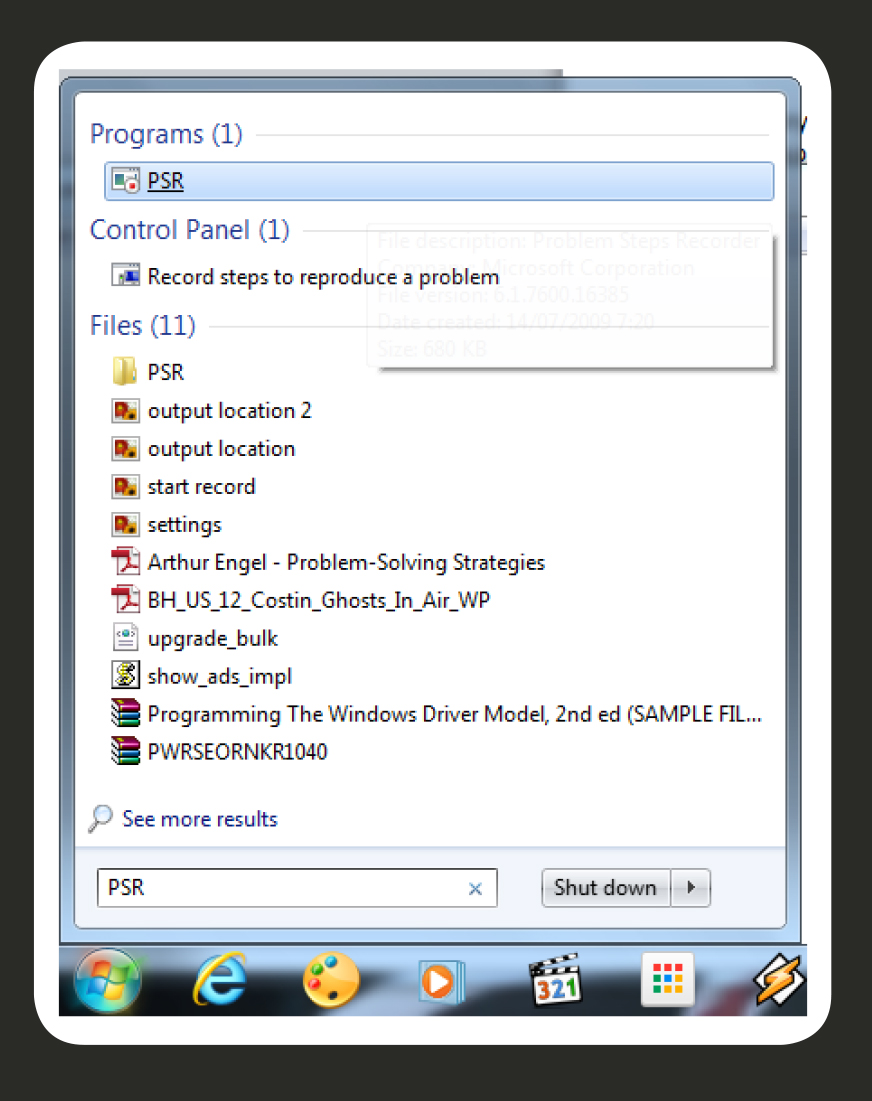Open Arthur Engel Problem-Solving Strategies PDF
Viewport: 872px width, 1101px height.
[x=345, y=563]
